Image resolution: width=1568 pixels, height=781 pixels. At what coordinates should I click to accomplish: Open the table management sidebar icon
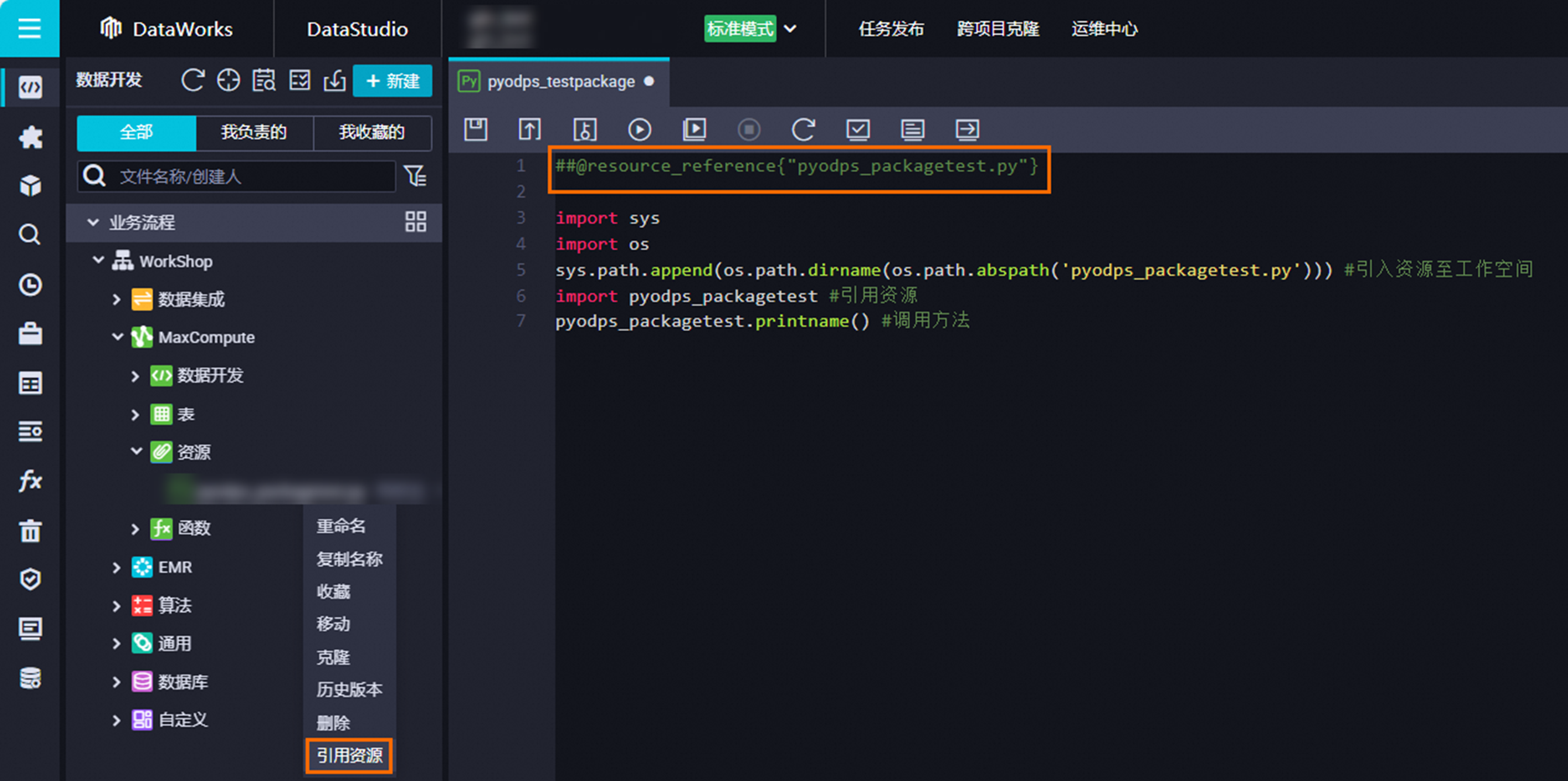tap(30, 383)
